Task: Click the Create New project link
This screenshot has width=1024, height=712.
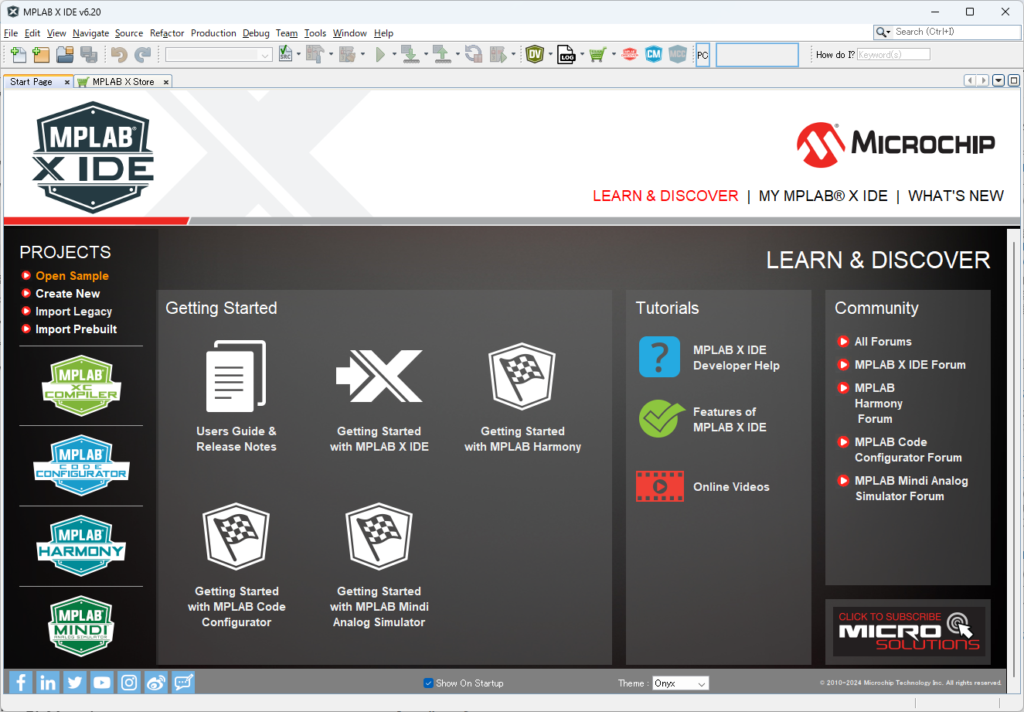Action: click(67, 294)
